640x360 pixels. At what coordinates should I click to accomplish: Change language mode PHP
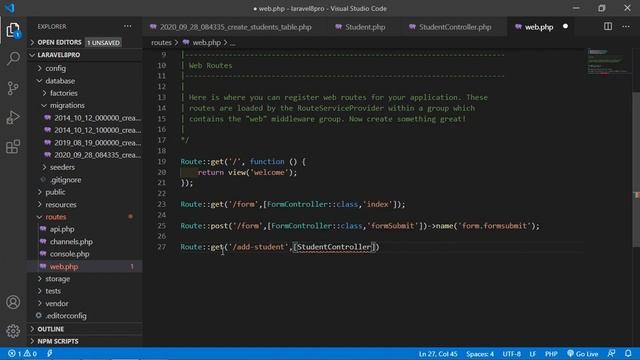pos(551,354)
